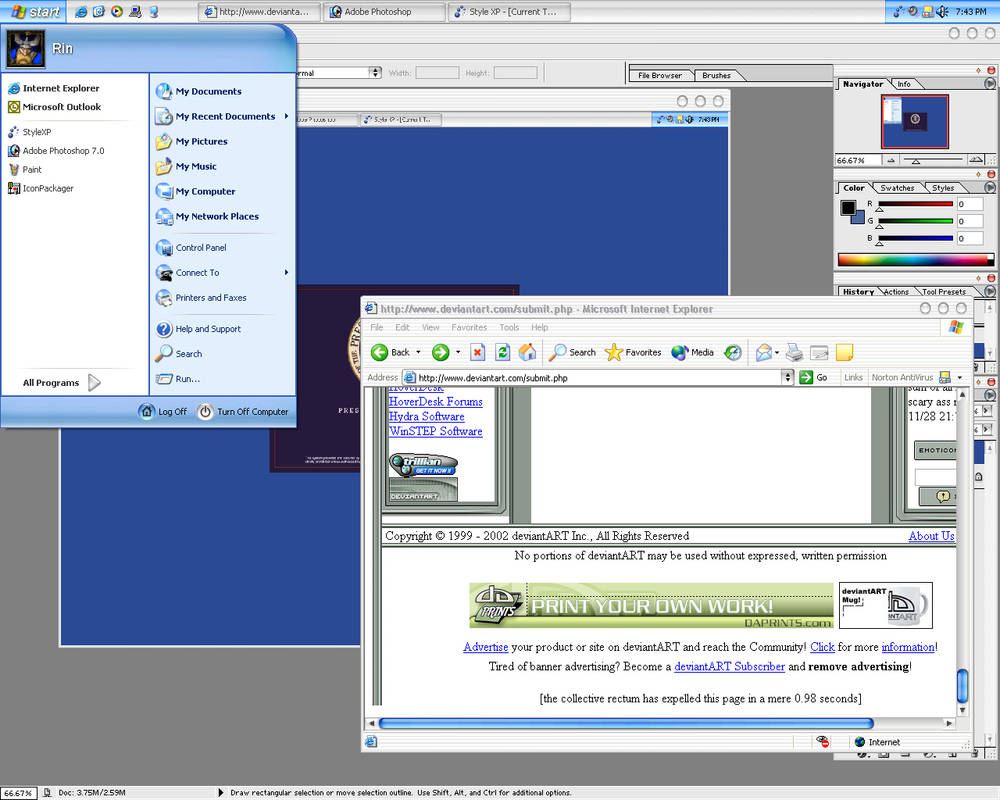Open My Computer in the Start menu
Image resolution: width=1000 pixels, height=800 pixels.
point(195,191)
